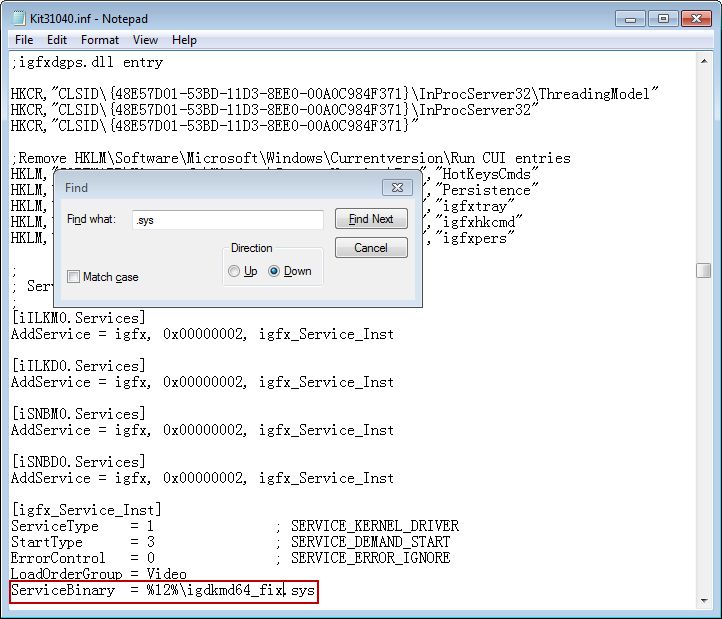Open the View menu

pyautogui.click(x=145, y=40)
